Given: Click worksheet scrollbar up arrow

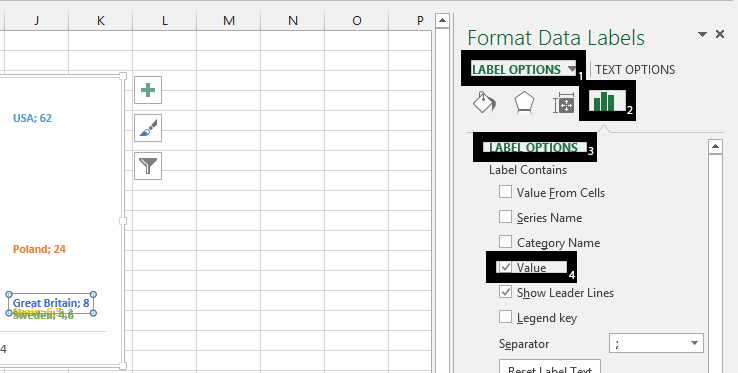Looking at the screenshot, I should 442,21.
